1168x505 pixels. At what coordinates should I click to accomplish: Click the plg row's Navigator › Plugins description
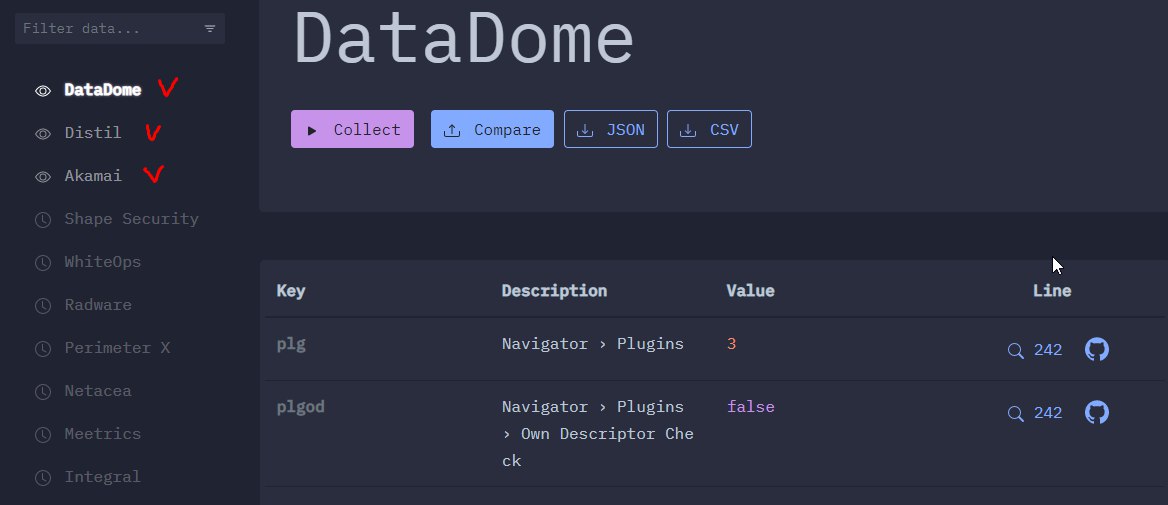click(x=592, y=344)
